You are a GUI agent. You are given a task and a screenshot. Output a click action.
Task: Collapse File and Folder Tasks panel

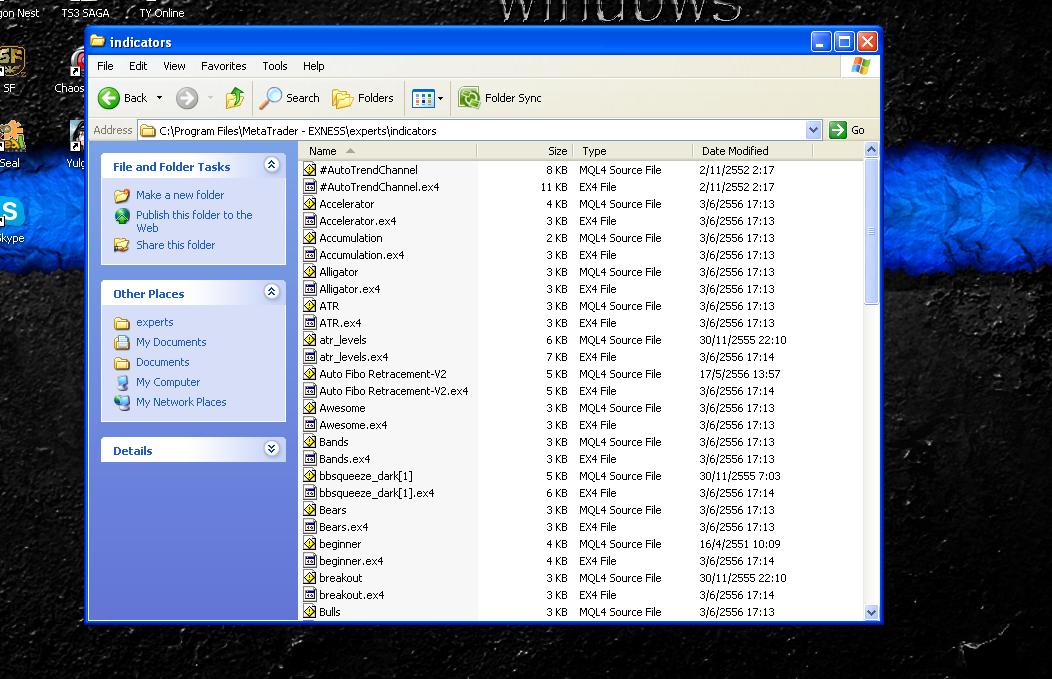[x=271, y=165]
